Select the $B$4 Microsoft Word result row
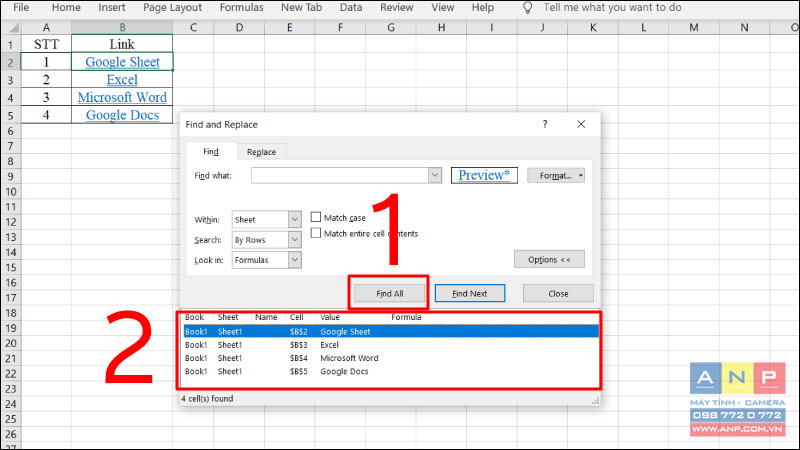This screenshot has width=800, height=450. coord(391,358)
